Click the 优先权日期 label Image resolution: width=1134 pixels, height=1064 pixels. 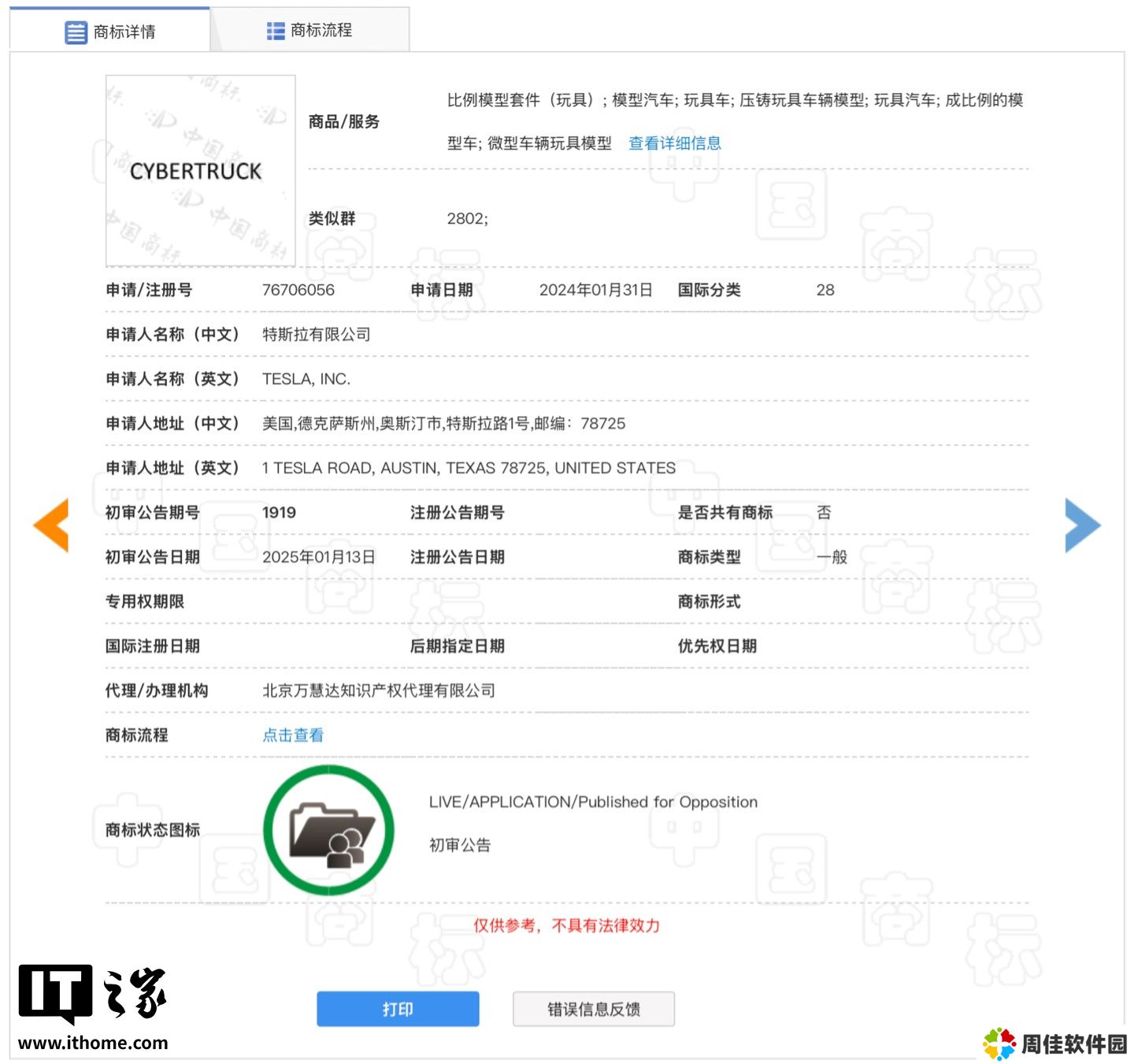coord(717,646)
